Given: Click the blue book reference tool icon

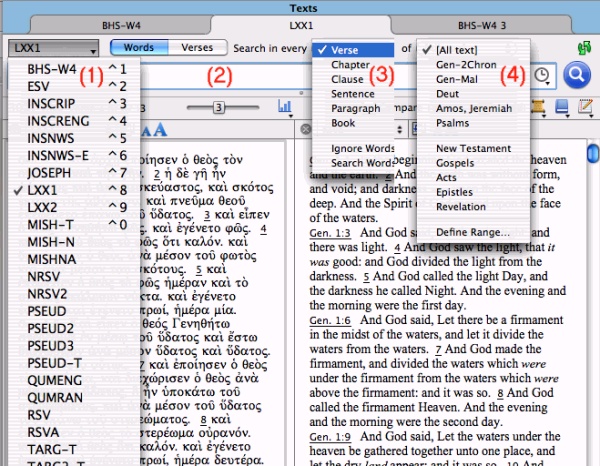Looking at the screenshot, I should [562, 107].
